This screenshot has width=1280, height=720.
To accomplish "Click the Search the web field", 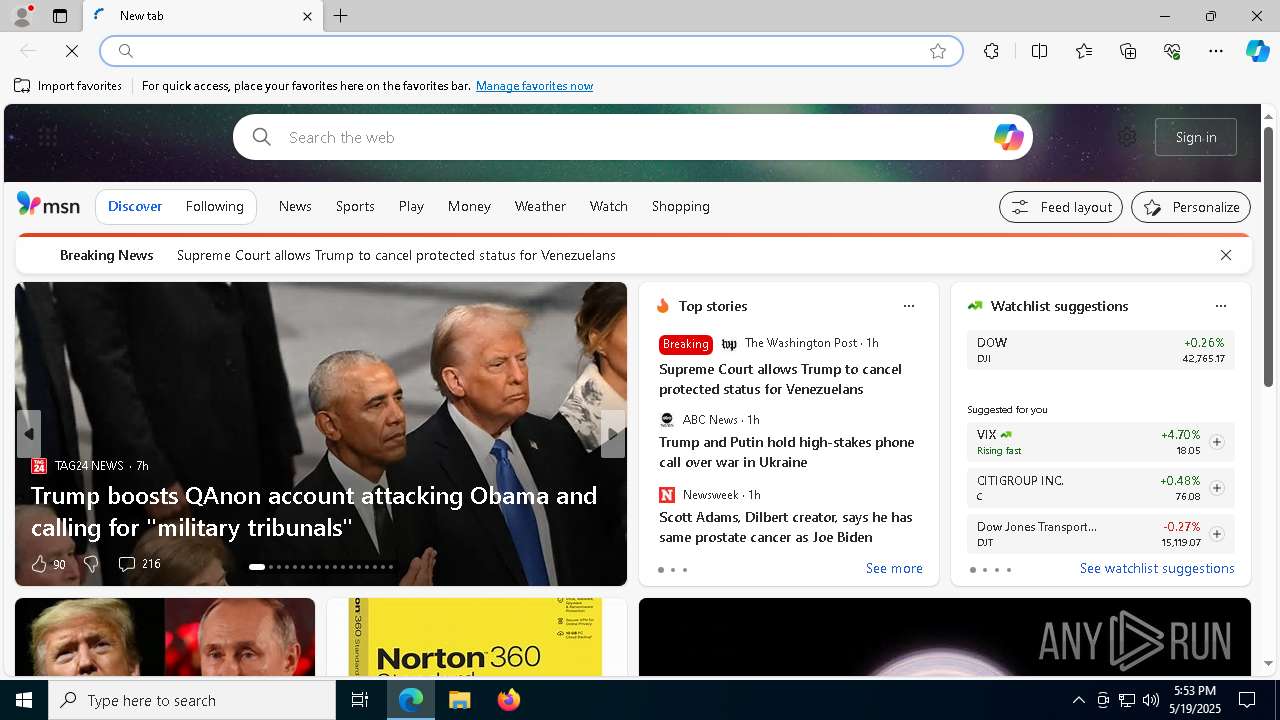I will [x=633, y=137].
